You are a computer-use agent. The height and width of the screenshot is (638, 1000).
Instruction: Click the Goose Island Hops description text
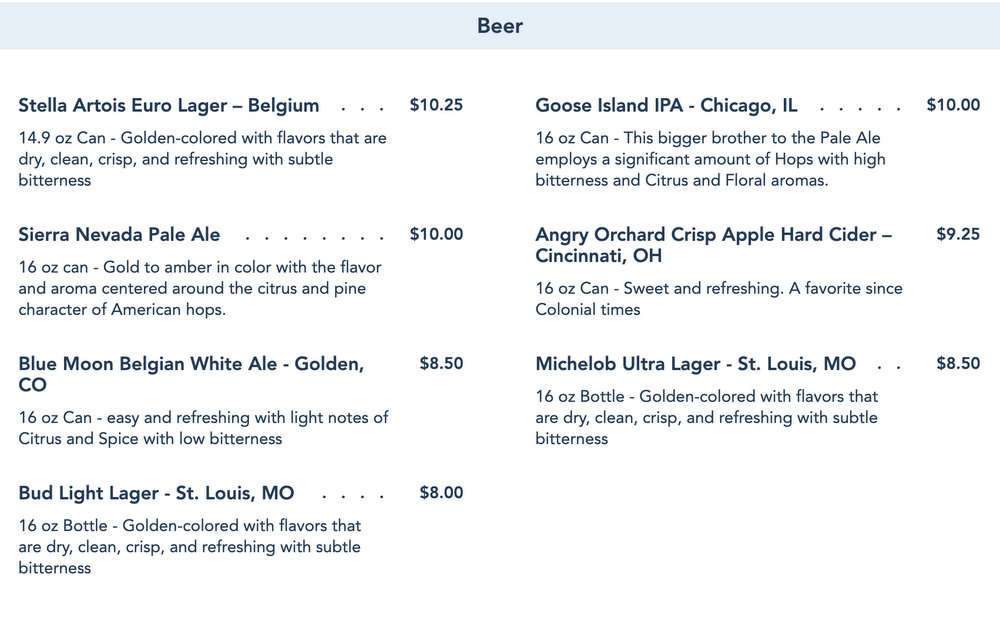pyautogui.click(x=710, y=159)
